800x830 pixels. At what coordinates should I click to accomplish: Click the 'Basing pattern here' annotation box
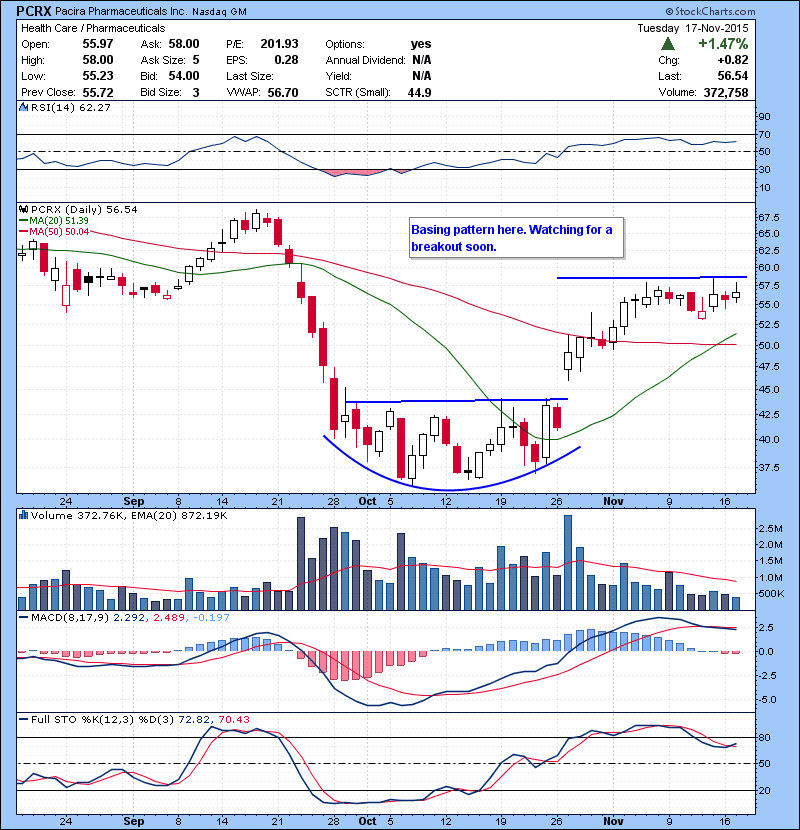(x=516, y=238)
